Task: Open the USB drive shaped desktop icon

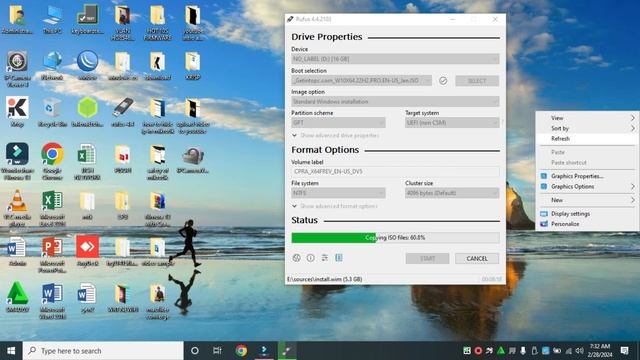Action: point(123,113)
